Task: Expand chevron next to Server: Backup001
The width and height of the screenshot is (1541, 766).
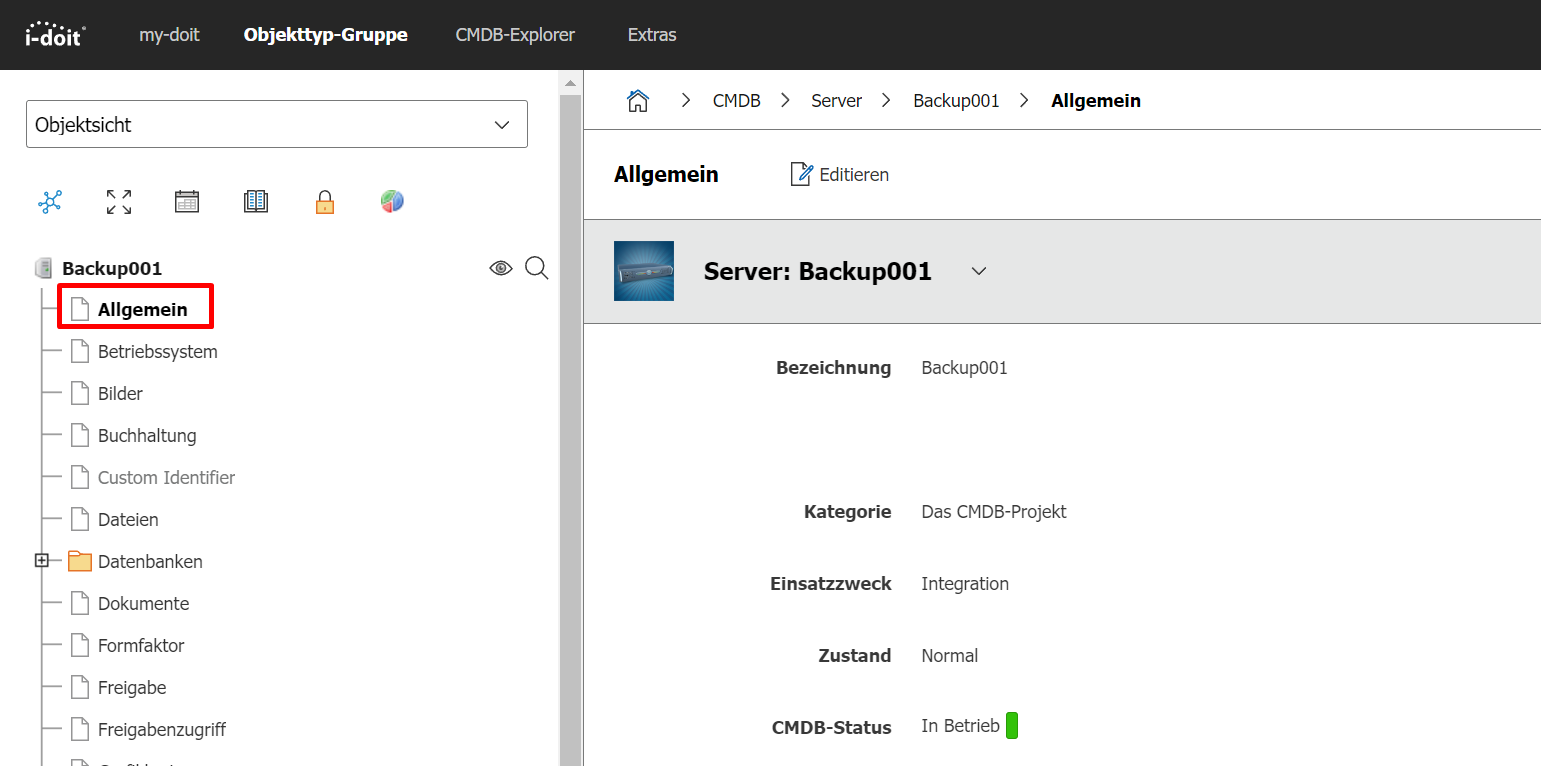Action: 979,271
